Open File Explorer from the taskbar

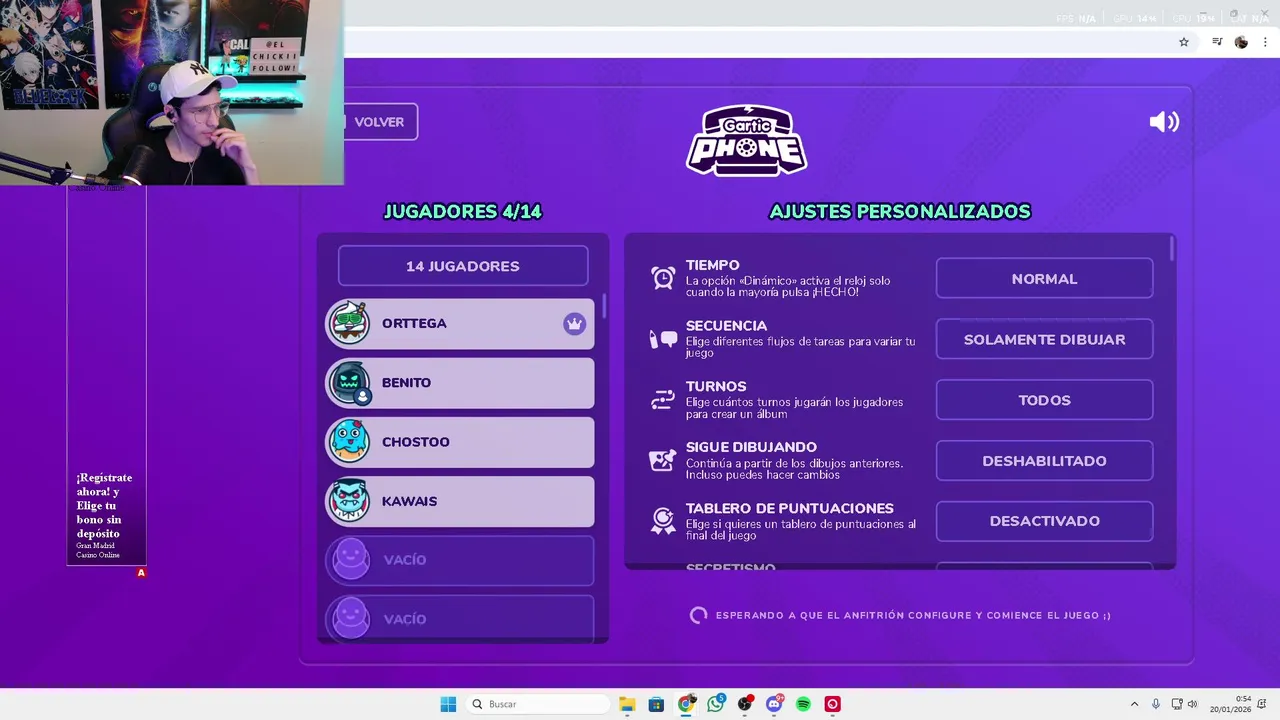[x=627, y=704]
